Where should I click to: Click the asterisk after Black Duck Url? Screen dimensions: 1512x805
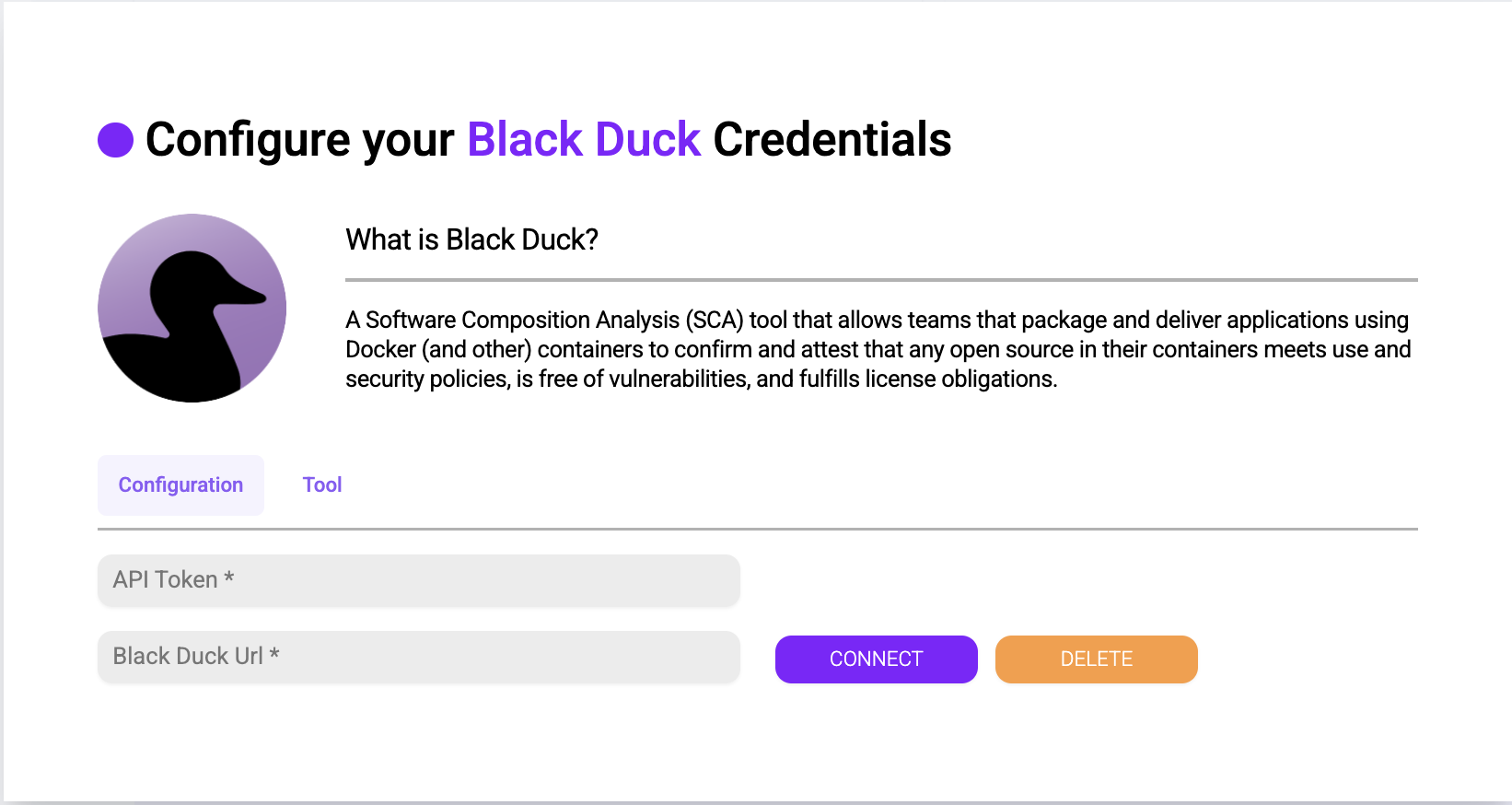click(x=274, y=654)
